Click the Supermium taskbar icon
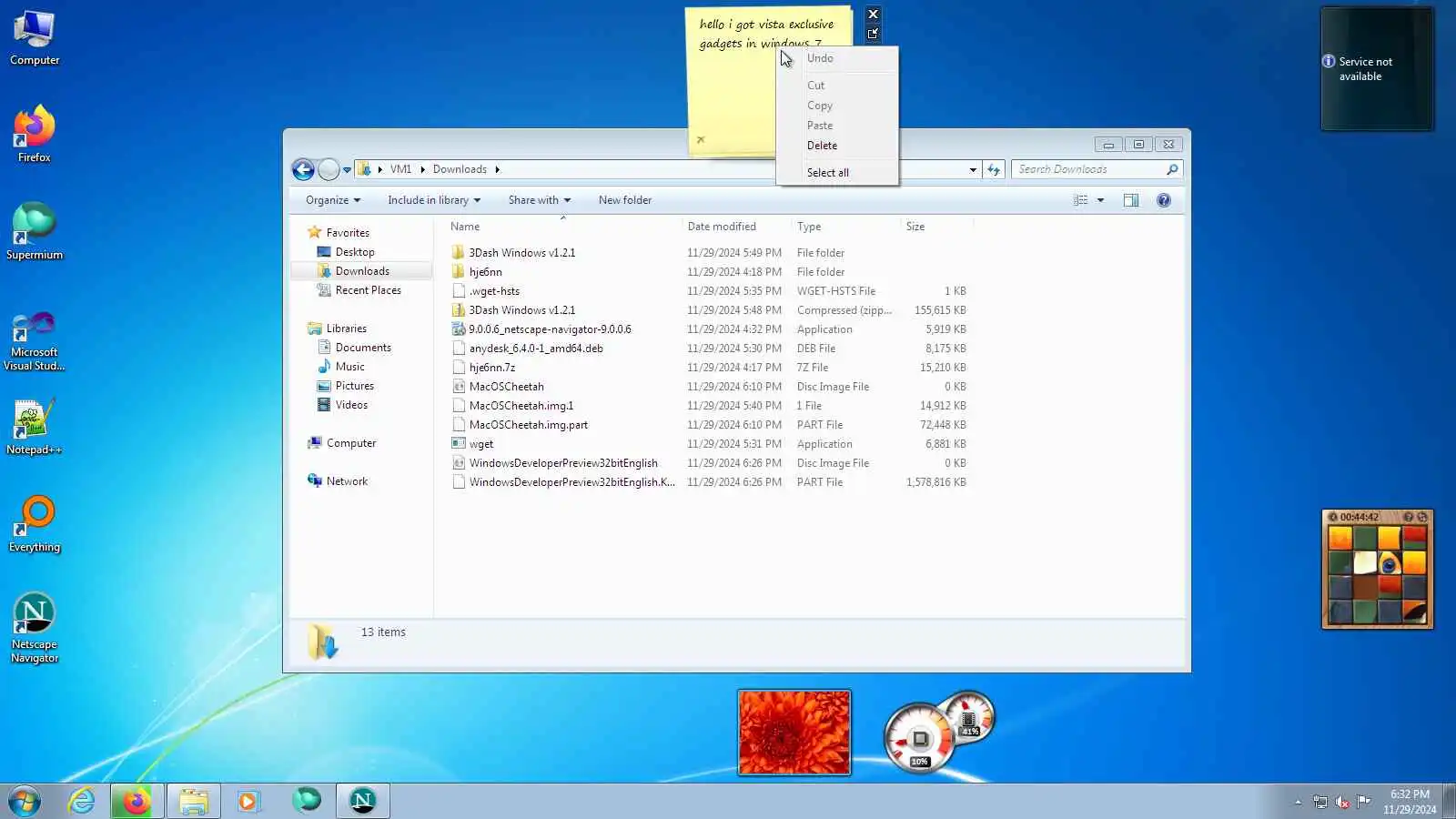Viewport: 1456px width, 819px height. point(307,801)
